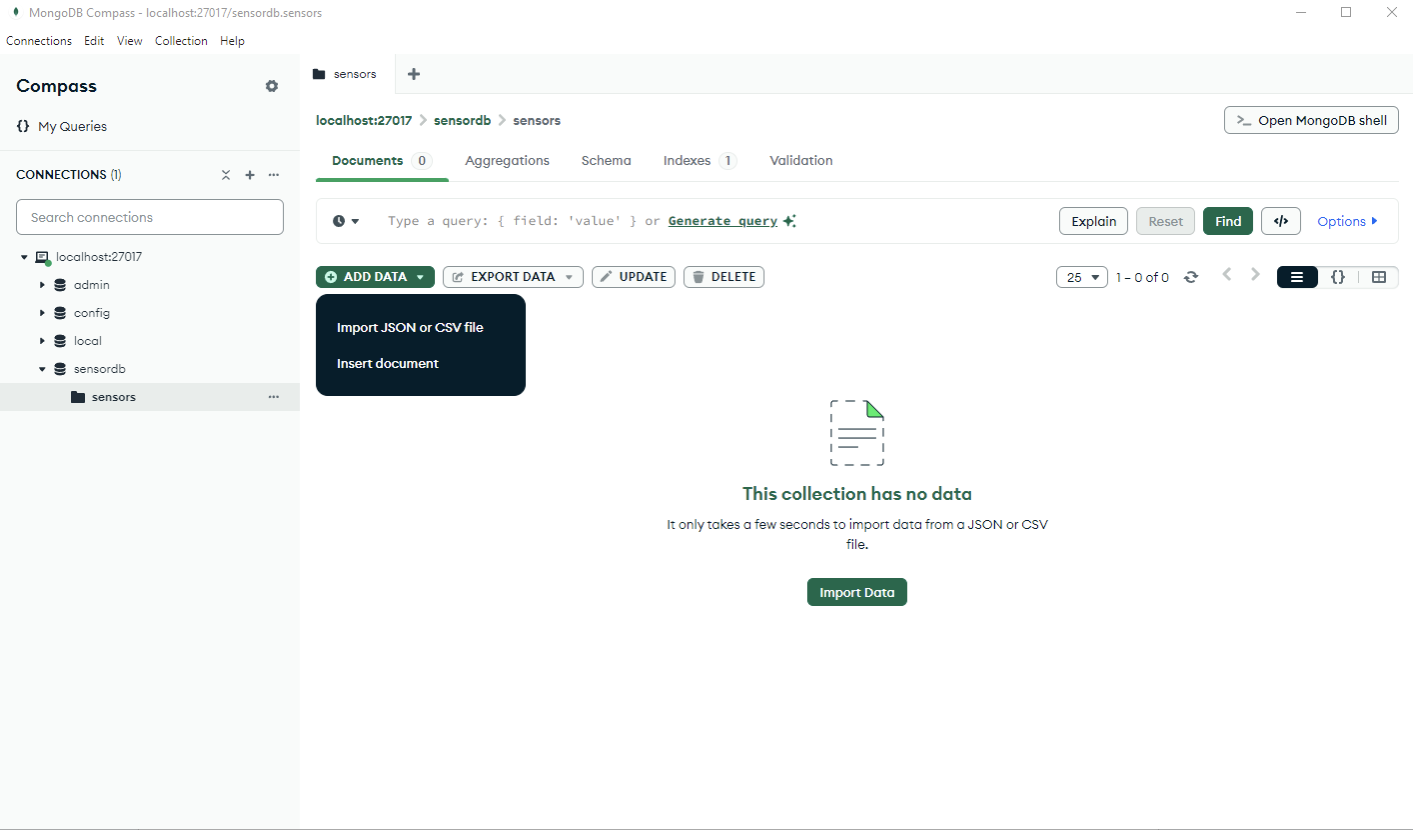This screenshot has height=830, width=1413.
Task: Open the EXPORT DATA dropdown
Action: tap(513, 277)
